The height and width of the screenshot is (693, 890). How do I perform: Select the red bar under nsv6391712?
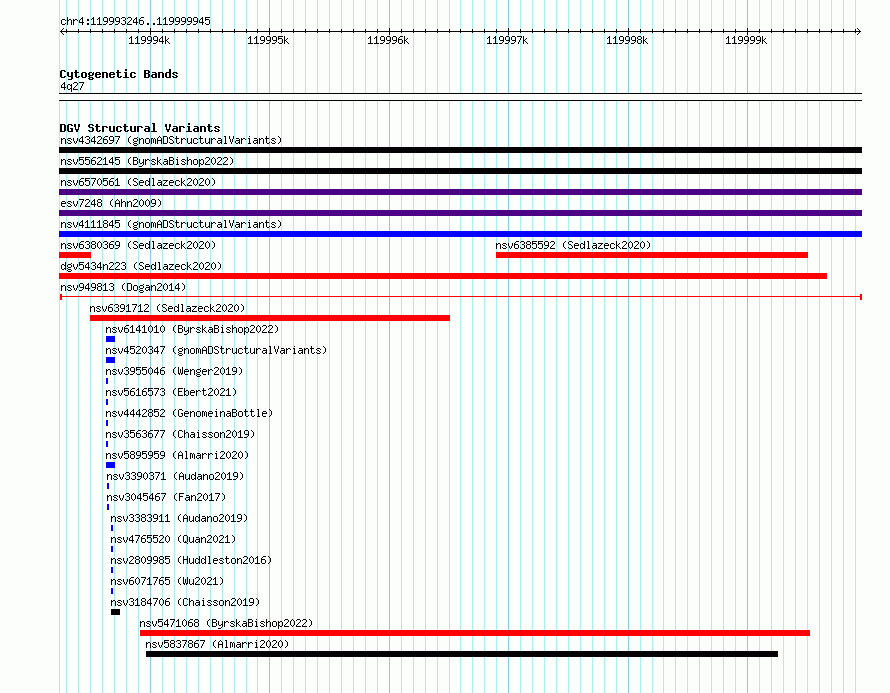point(270,318)
